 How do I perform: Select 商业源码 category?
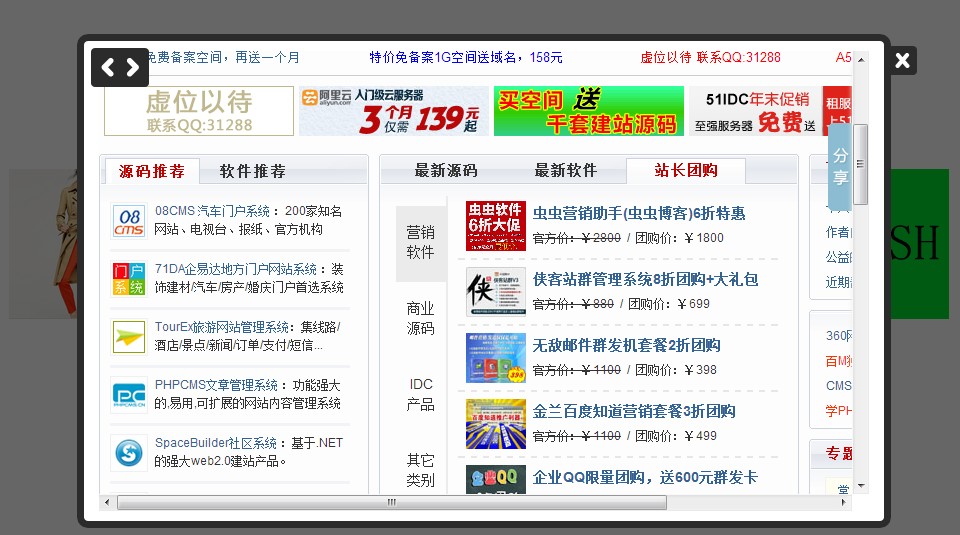(421, 318)
